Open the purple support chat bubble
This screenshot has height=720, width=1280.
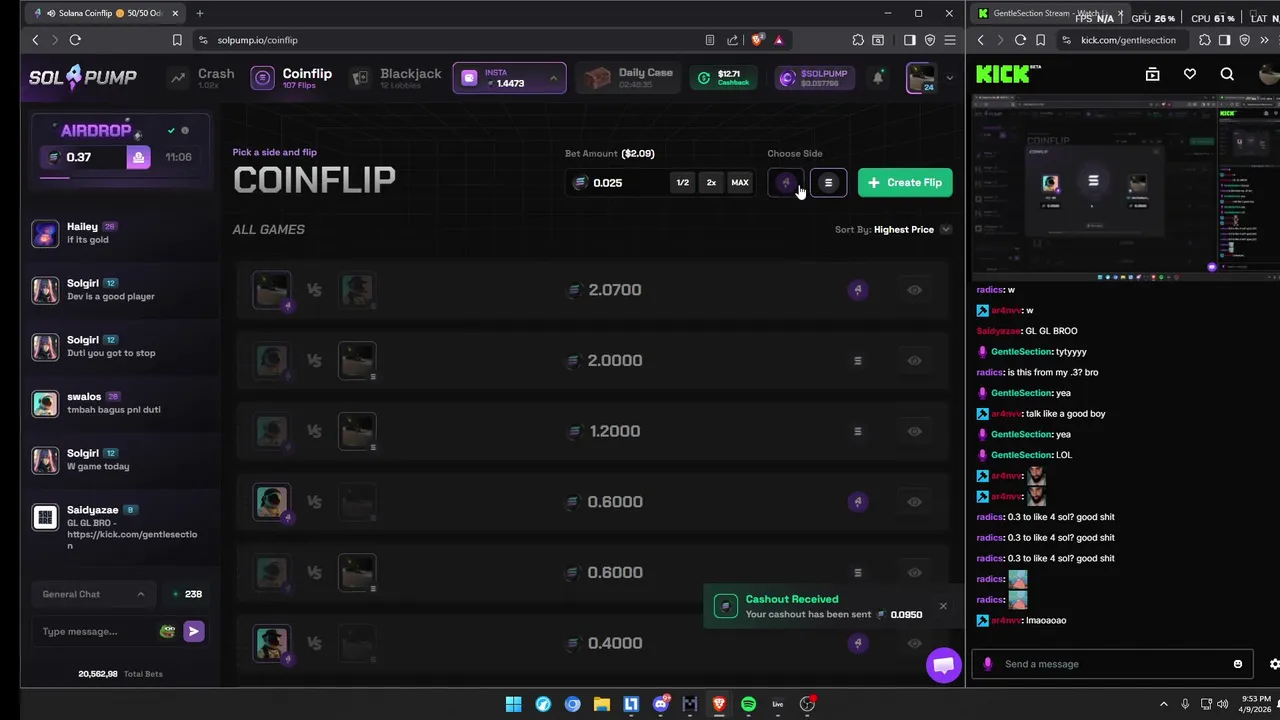click(x=943, y=665)
